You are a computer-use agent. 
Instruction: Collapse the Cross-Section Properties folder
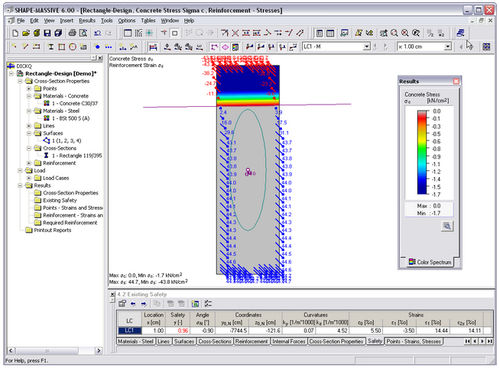tap(20, 81)
